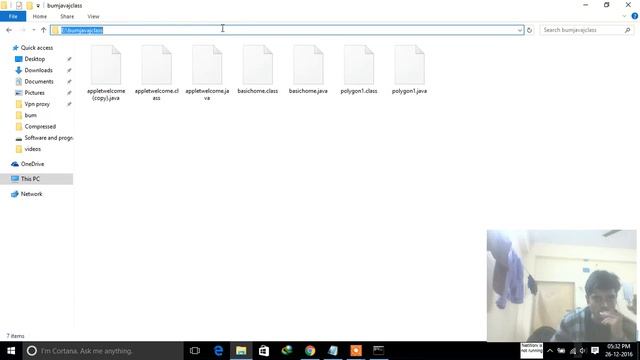Open the View ribbon tab

click(93, 16)
